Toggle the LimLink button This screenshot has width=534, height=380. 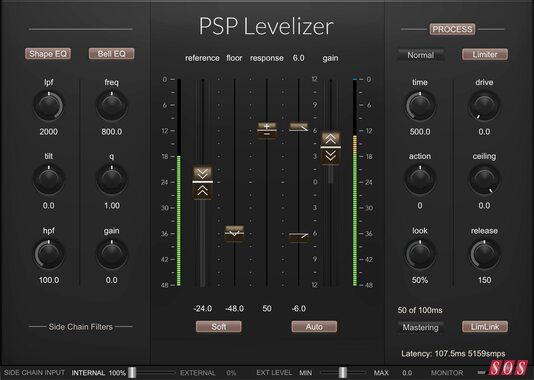pyautogui.click(x=485, y=327)
